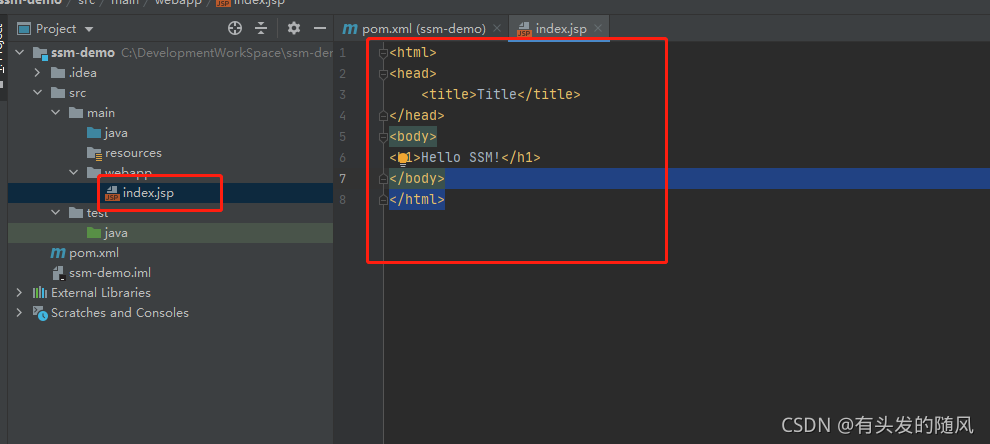The height and width of the screenshot is (444, 990).
Task: Click the JSP icon on index.jsp tab
Action: click(524, 29)
